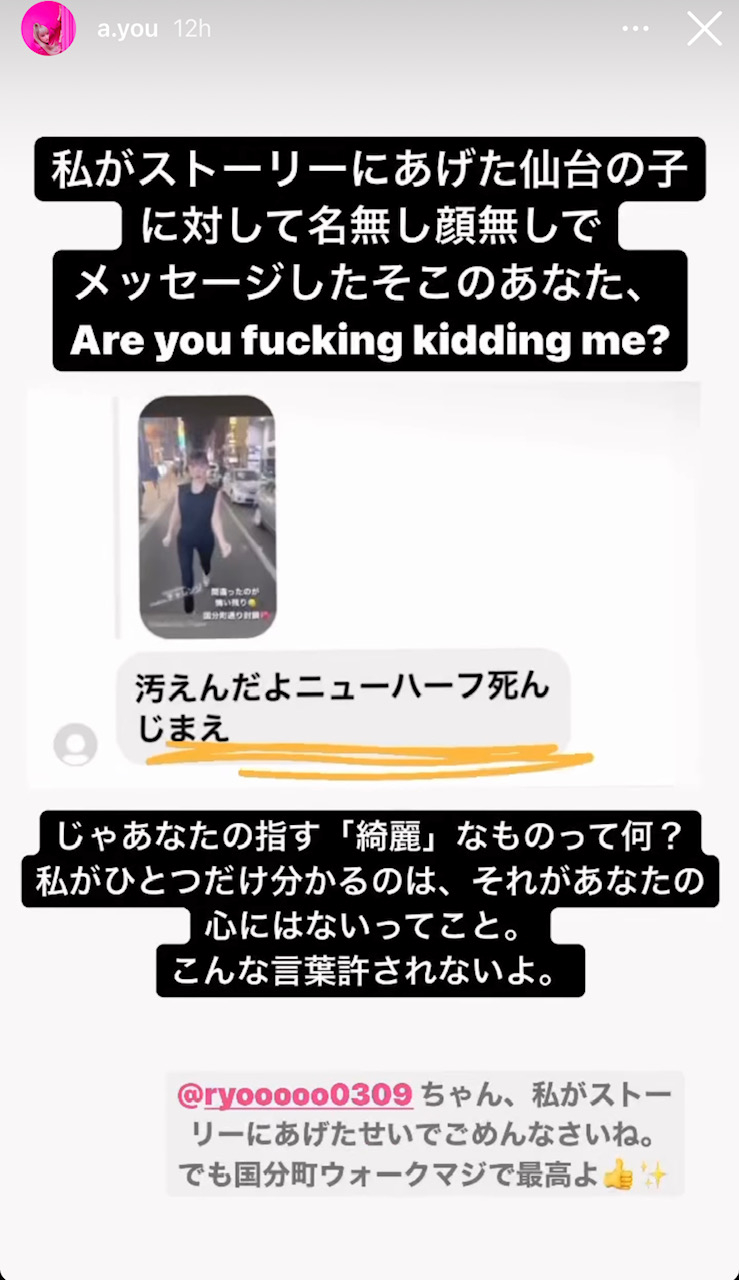The image size is (739, 1280).
Task: Tap the sparkles emoji in the caption
Action: coord(654,1176)
